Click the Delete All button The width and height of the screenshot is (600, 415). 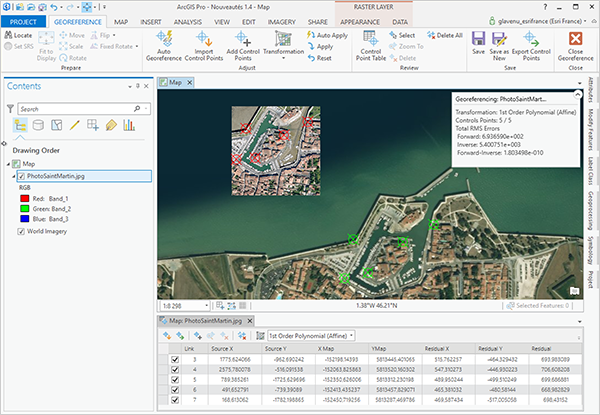(x=443, y=35)
